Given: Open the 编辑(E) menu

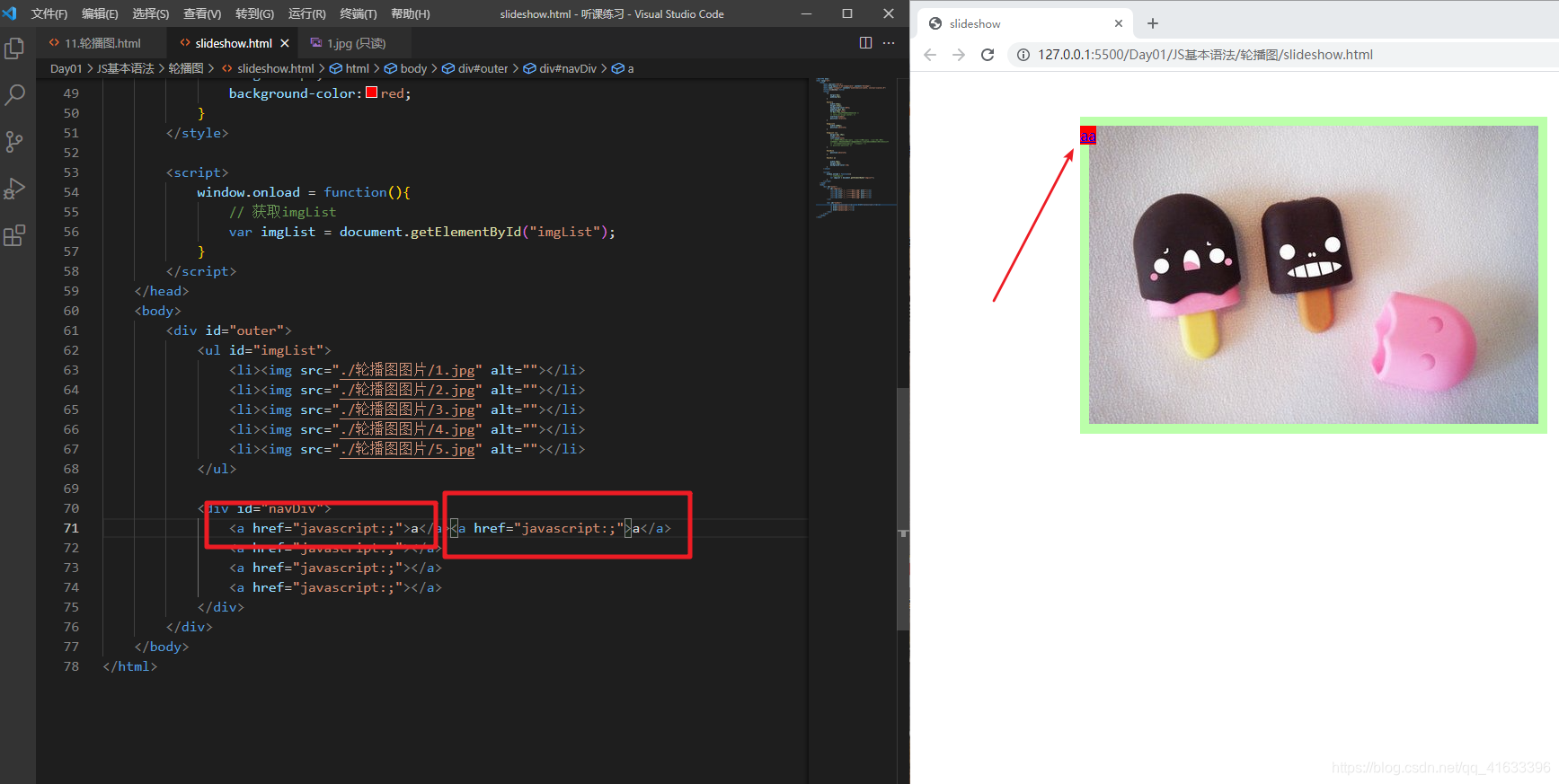Looking at the screenshot, I should click(100, 13).
